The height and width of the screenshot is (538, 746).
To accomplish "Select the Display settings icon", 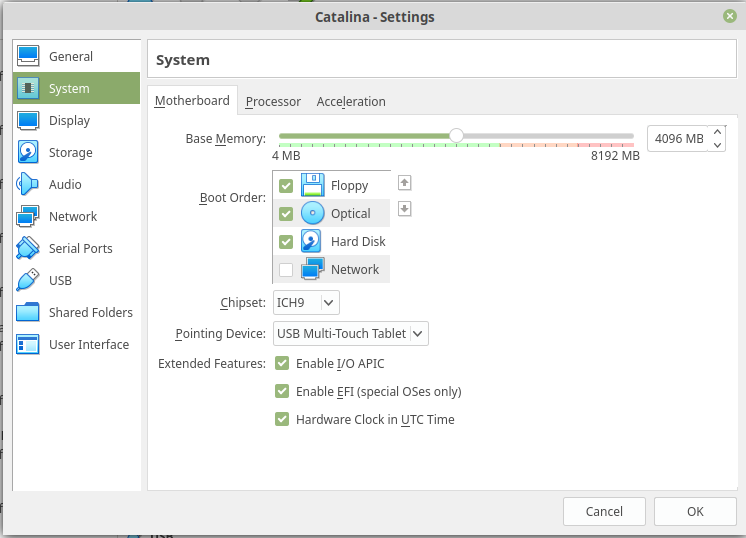I will click(x=28, y=121).
